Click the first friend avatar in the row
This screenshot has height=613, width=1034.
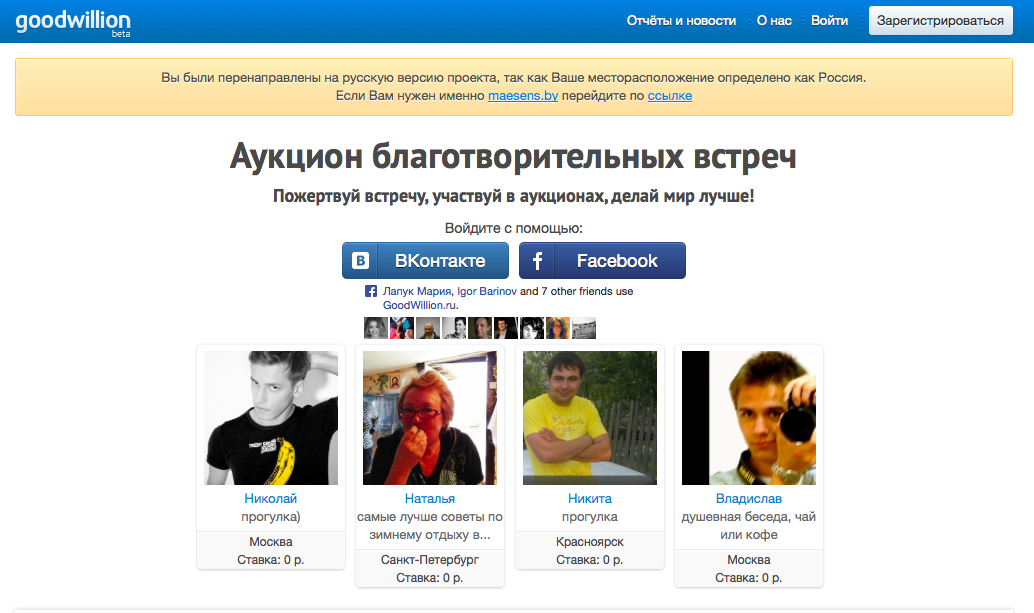(x=376, y=328)
